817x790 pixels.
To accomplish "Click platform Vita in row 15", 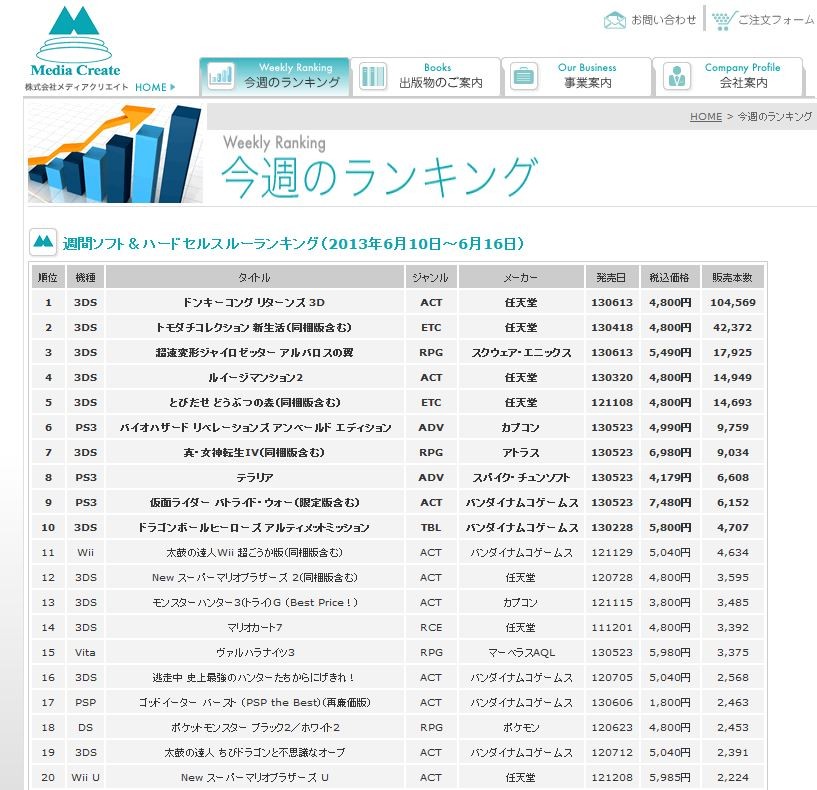I will pyautogui.click(x=85, y=652).
